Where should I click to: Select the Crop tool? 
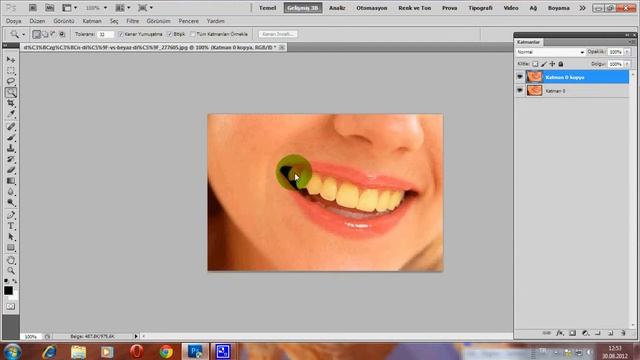click(x=11, y=103)
